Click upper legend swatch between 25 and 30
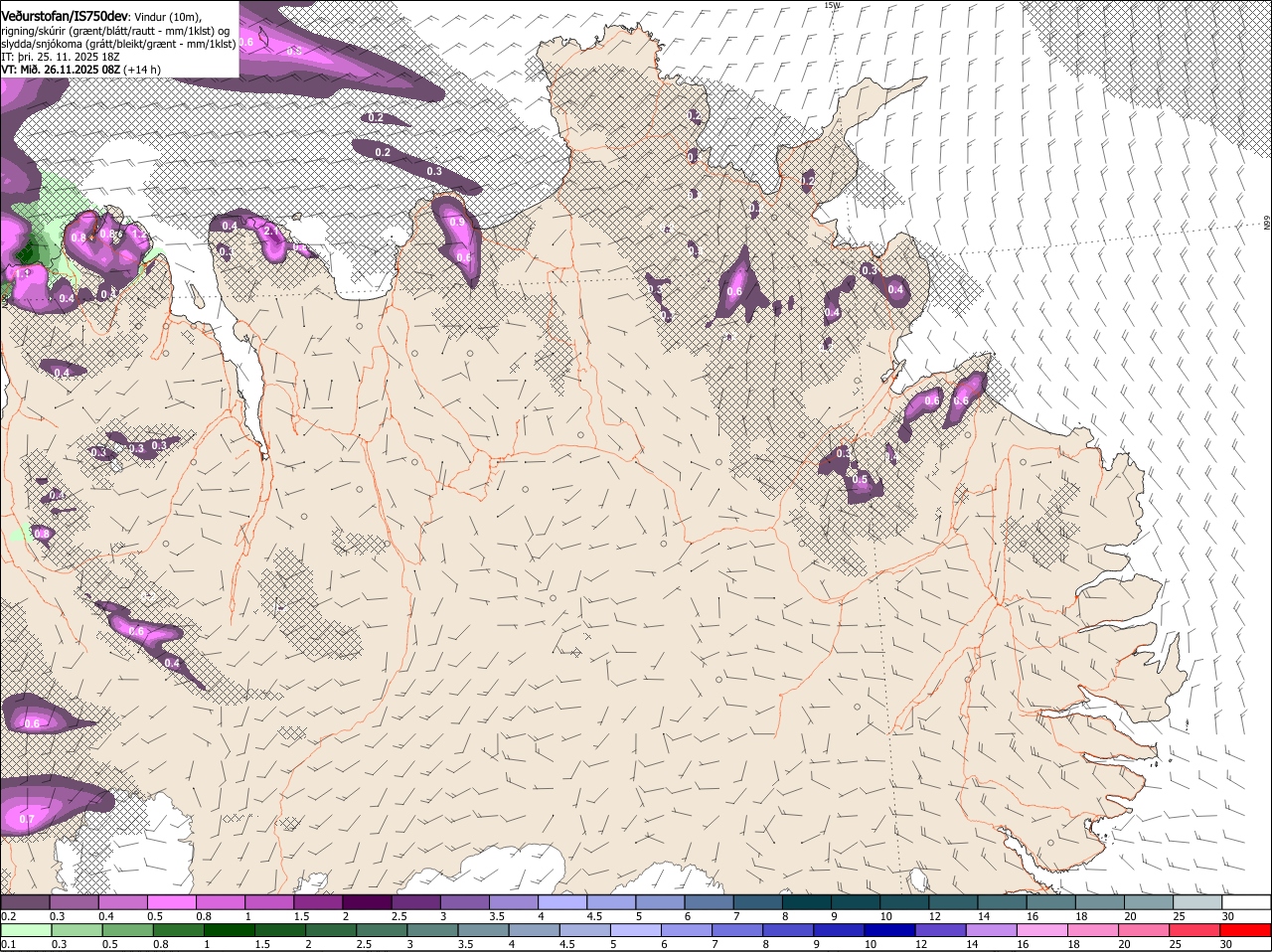1272x952 pixels. point(1196,901)
